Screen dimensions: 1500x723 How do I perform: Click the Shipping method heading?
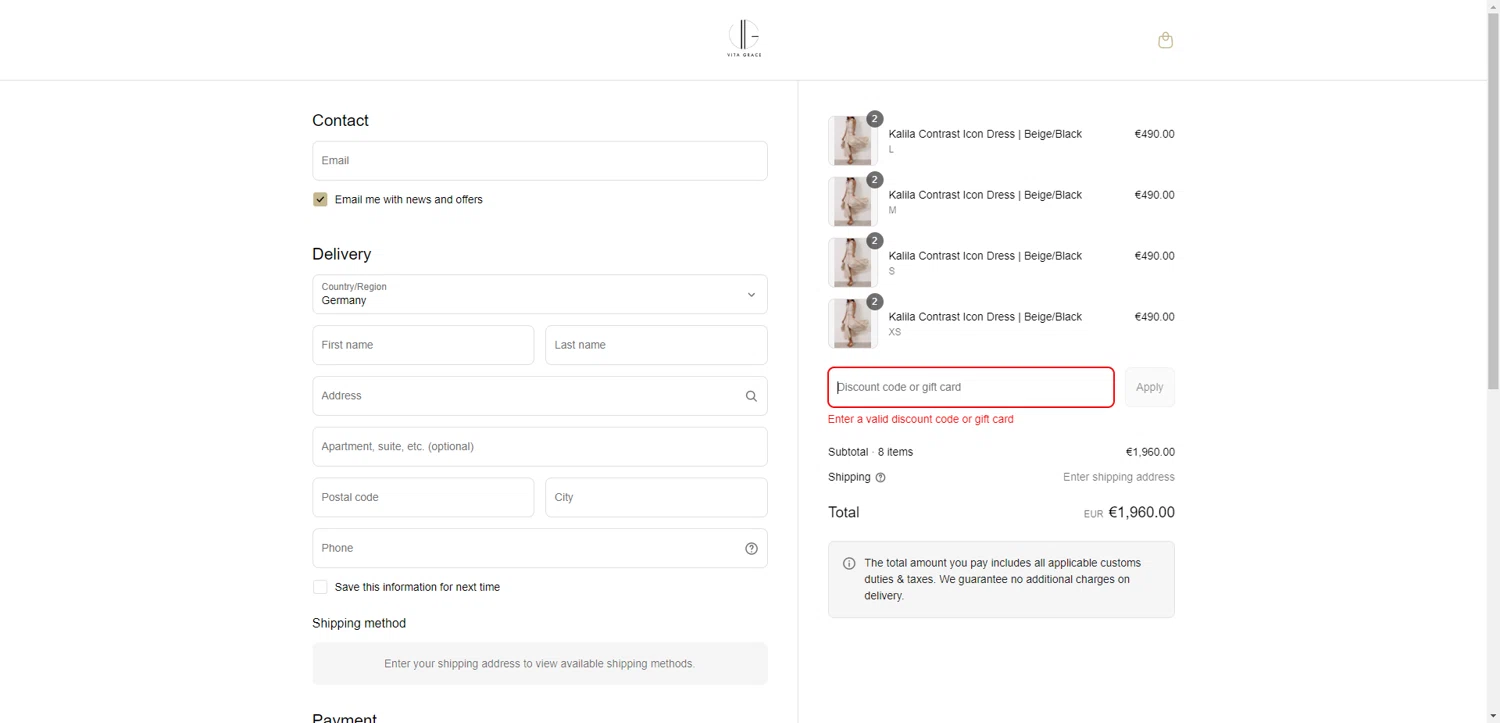click(x=359, y=623)
